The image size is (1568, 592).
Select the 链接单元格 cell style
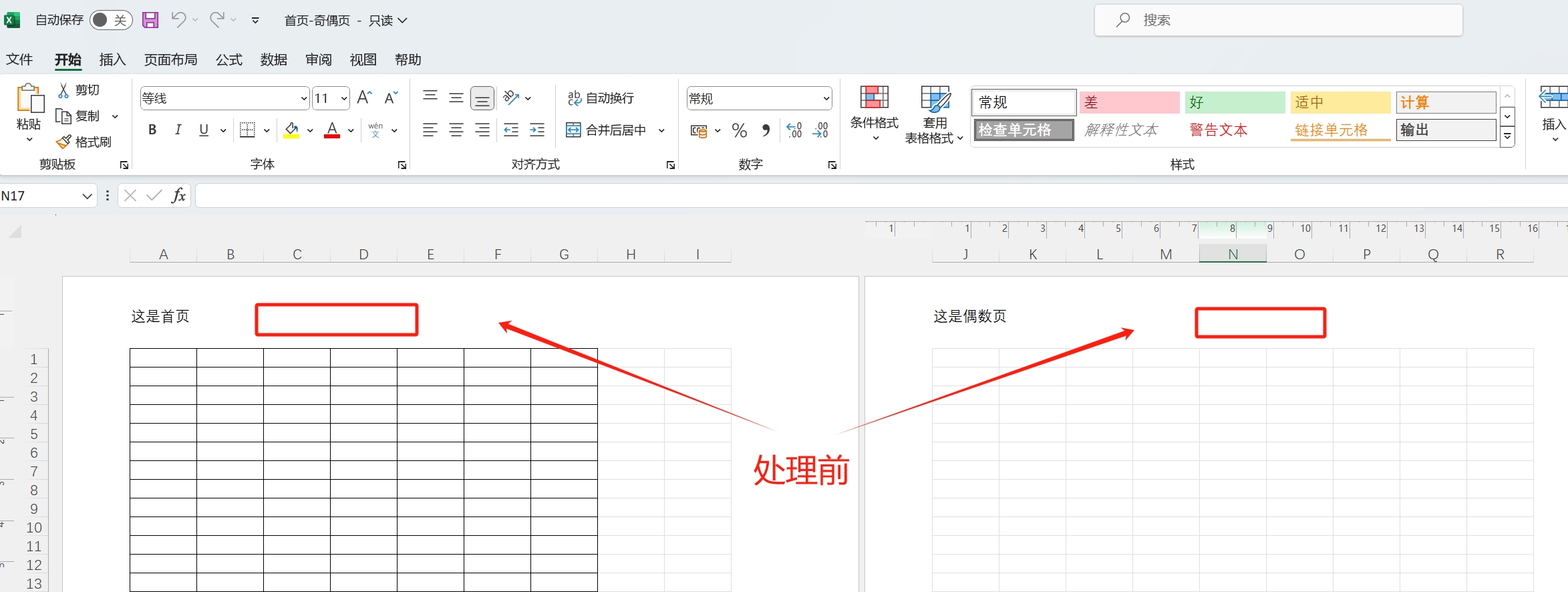pos(1340,130)
